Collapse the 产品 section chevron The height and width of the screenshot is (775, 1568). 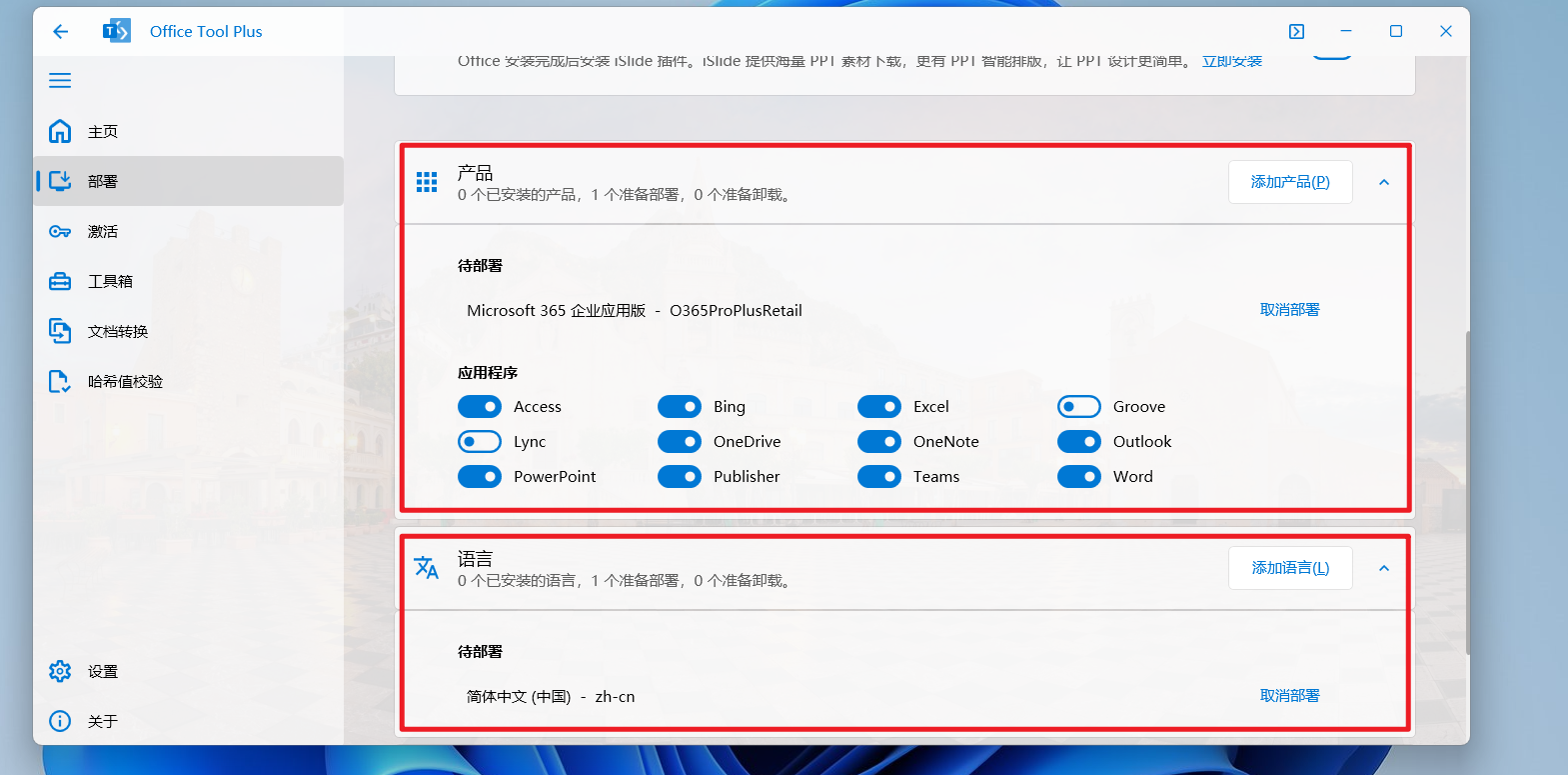tap(1384, 182)
